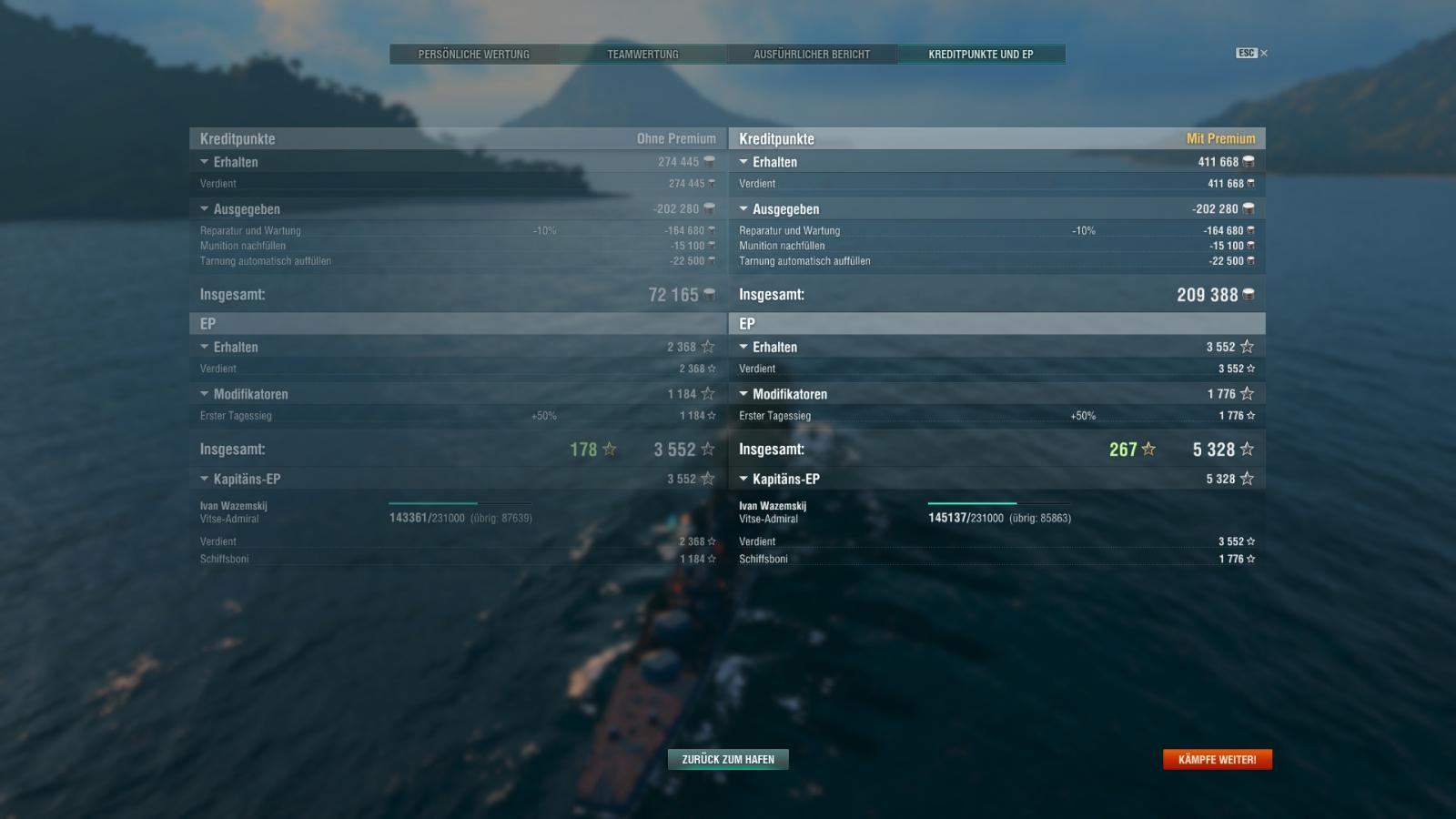
Task: Click the credits icon next to 411 668 Erhalten
Action: 1248,161
